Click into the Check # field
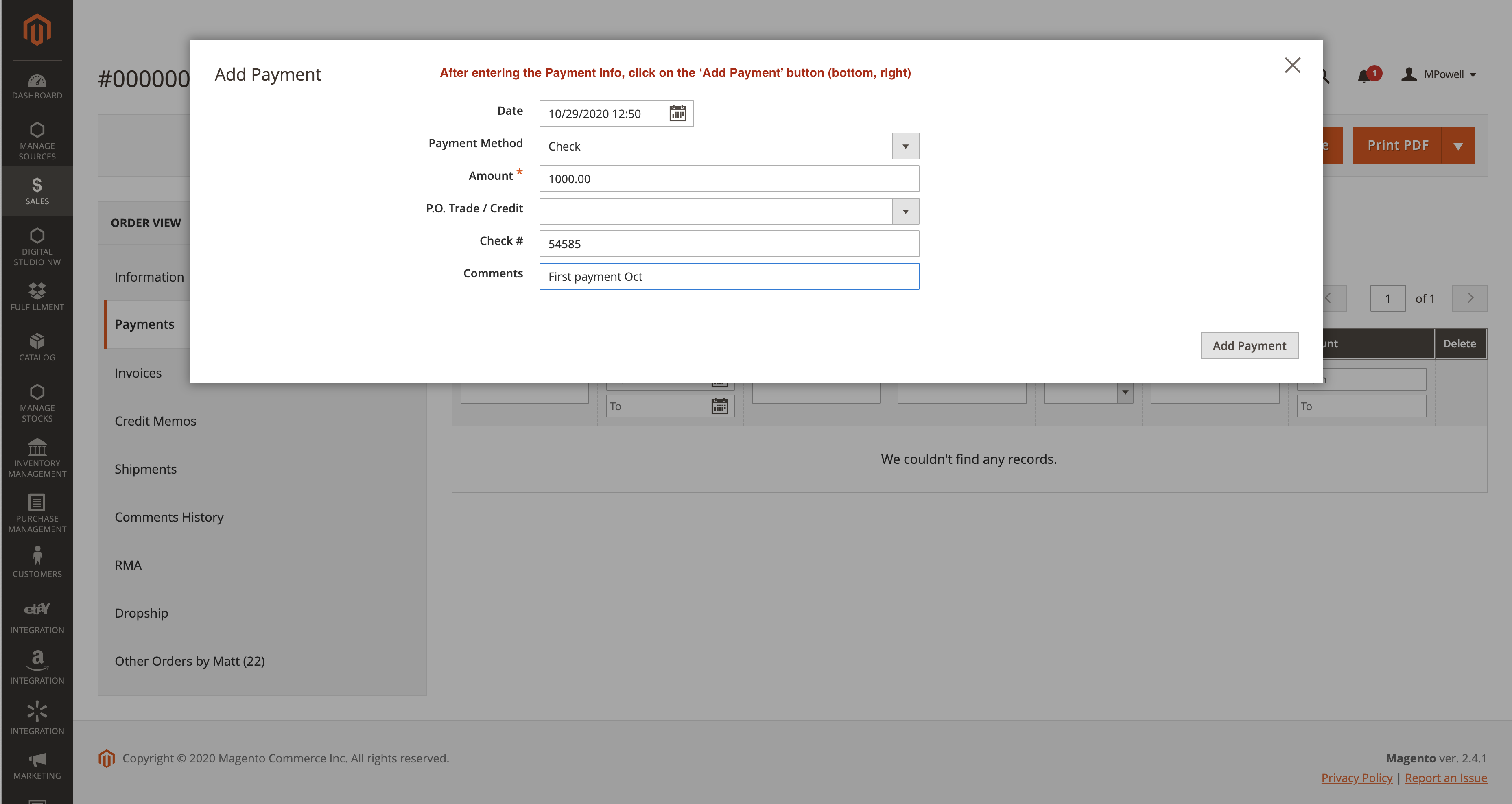1512x804 pixels. (728, 244)
